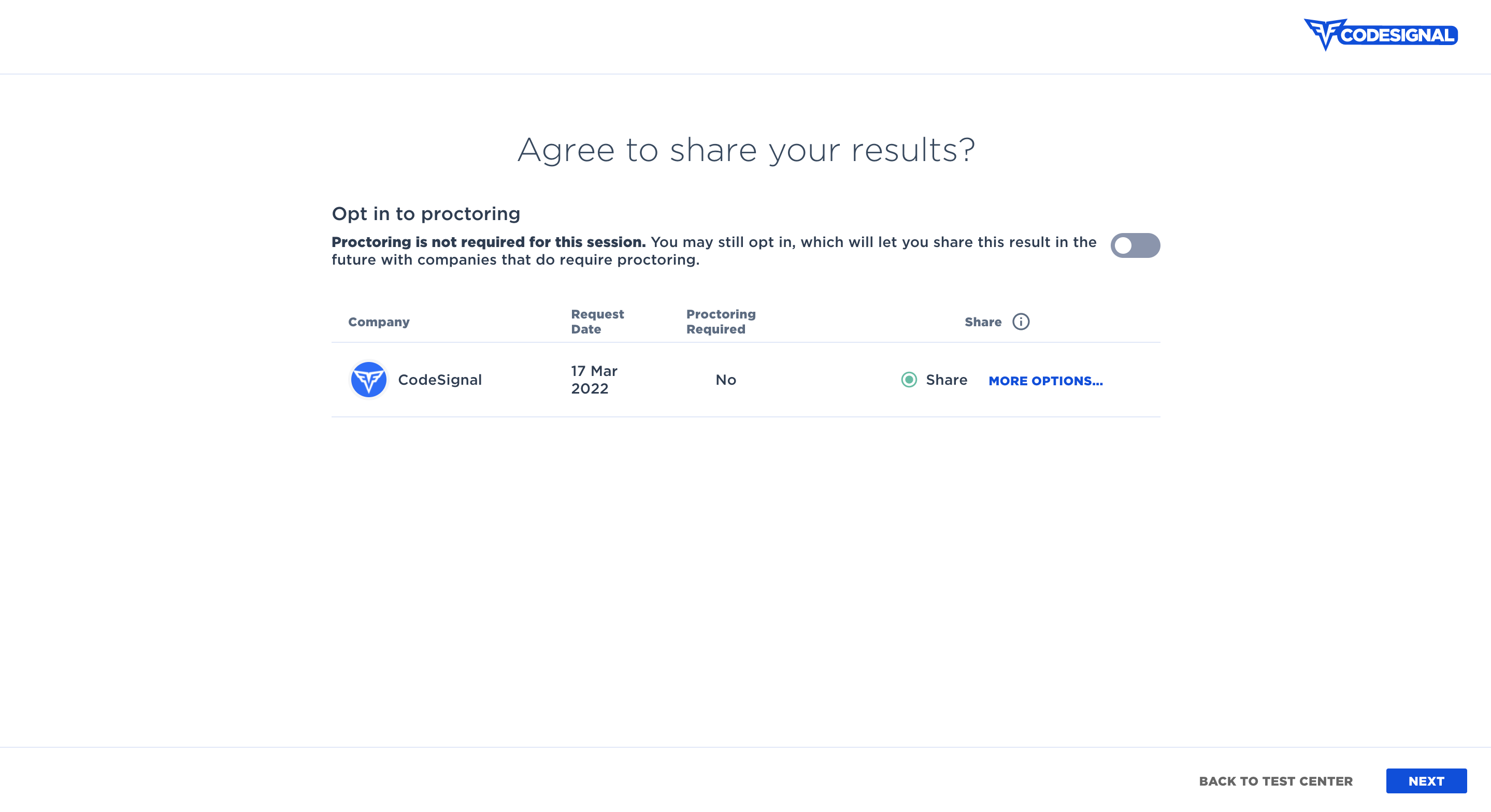The width and height of the screenshot is (1491, 812).
Task: Click the 'Opt in to proctoring' heading
Action: coord(425,213)
